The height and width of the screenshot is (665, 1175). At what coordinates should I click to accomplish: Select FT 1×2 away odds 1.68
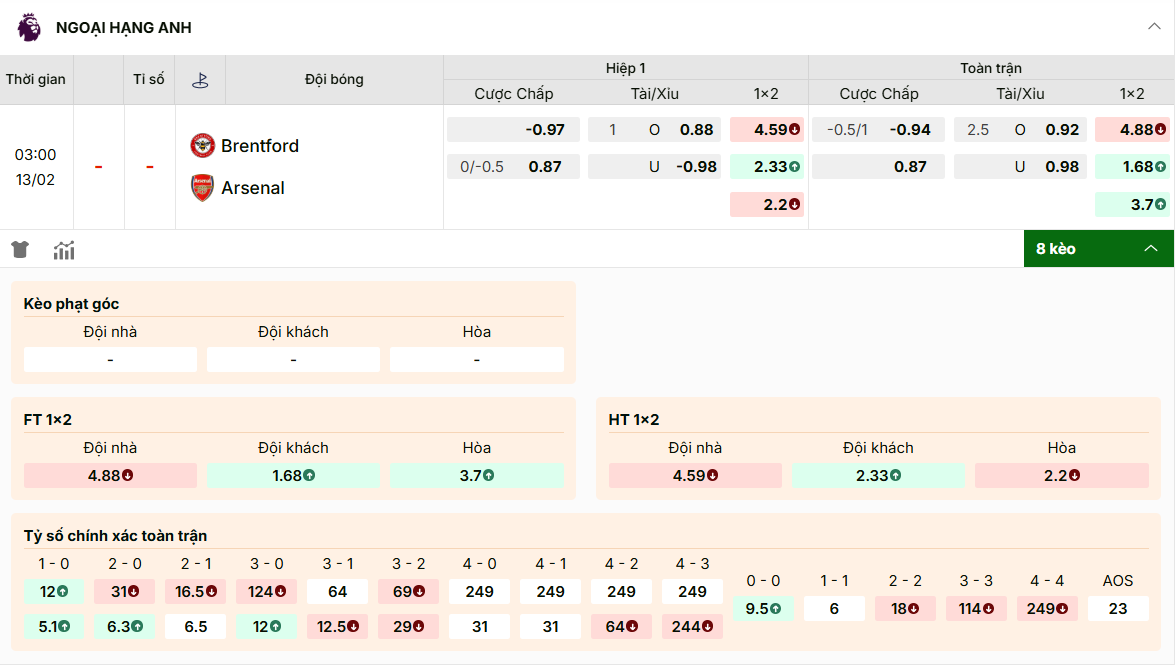[x=293, y=476]
